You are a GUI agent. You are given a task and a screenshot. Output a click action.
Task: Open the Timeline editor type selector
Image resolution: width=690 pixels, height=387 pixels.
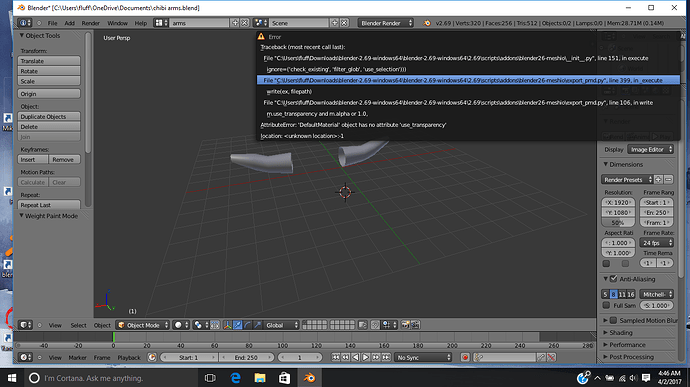click(x=26, y=357)
